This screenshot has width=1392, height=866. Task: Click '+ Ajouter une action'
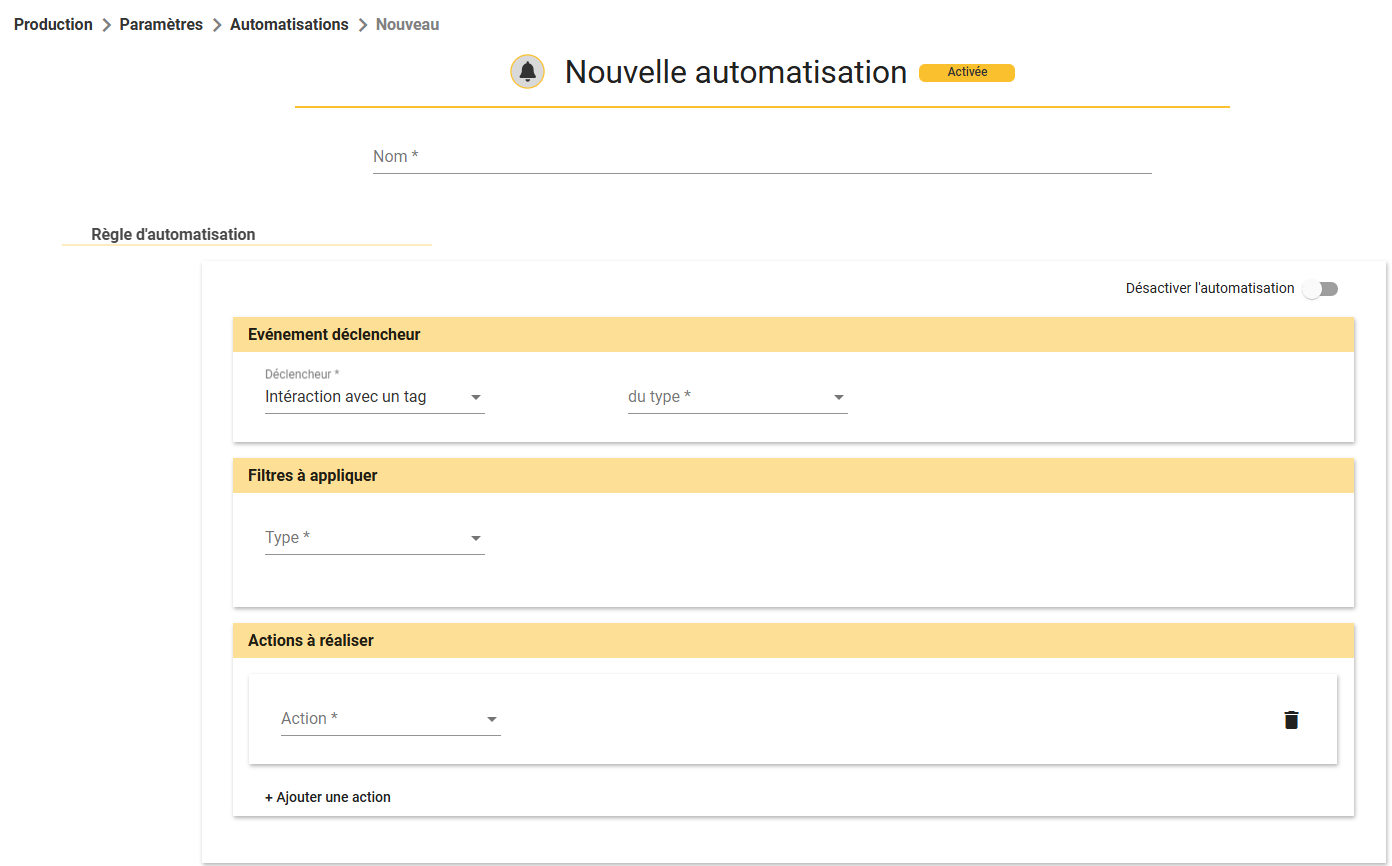(328, 797)
